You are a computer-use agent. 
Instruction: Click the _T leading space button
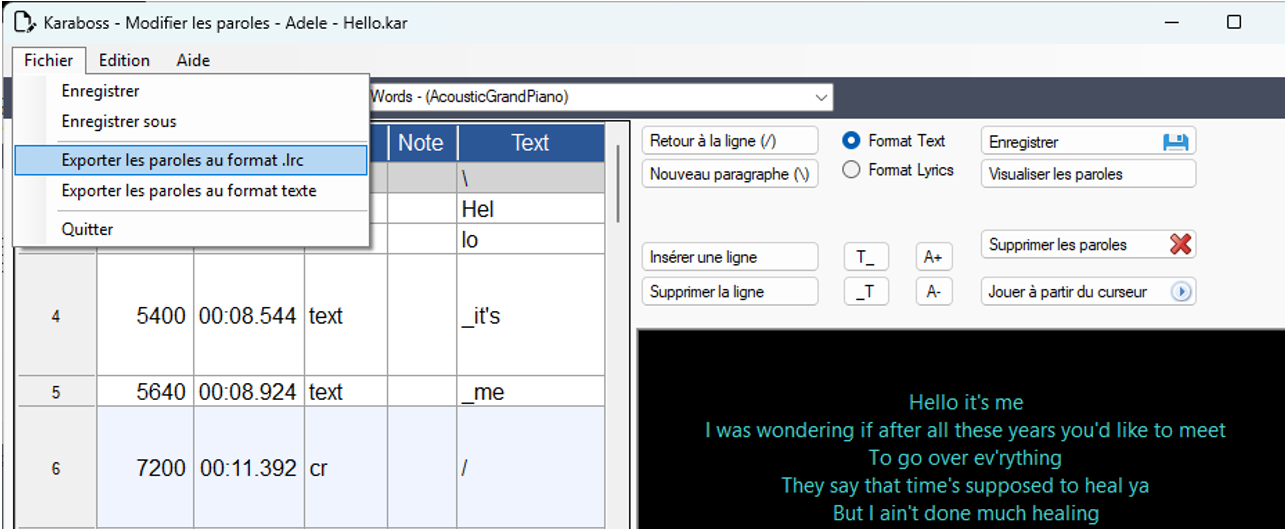[865, 292]
